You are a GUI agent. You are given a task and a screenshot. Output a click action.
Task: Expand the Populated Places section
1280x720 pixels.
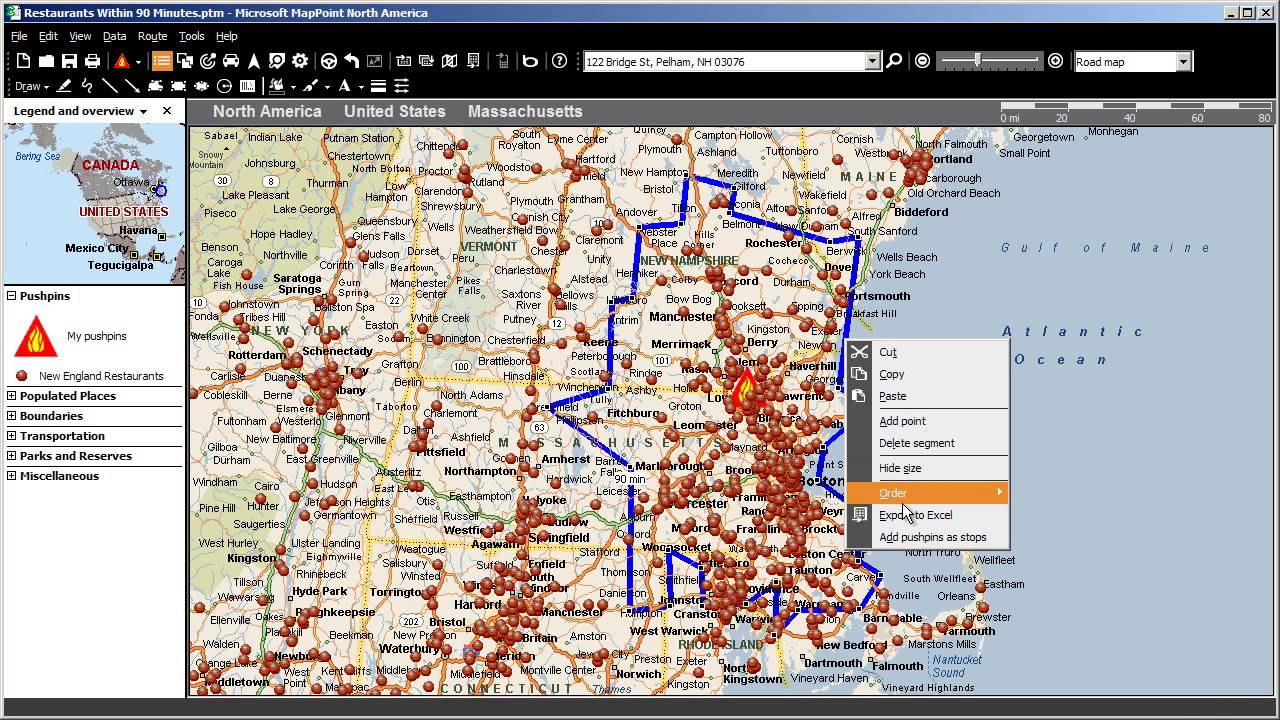coord(12,396)
